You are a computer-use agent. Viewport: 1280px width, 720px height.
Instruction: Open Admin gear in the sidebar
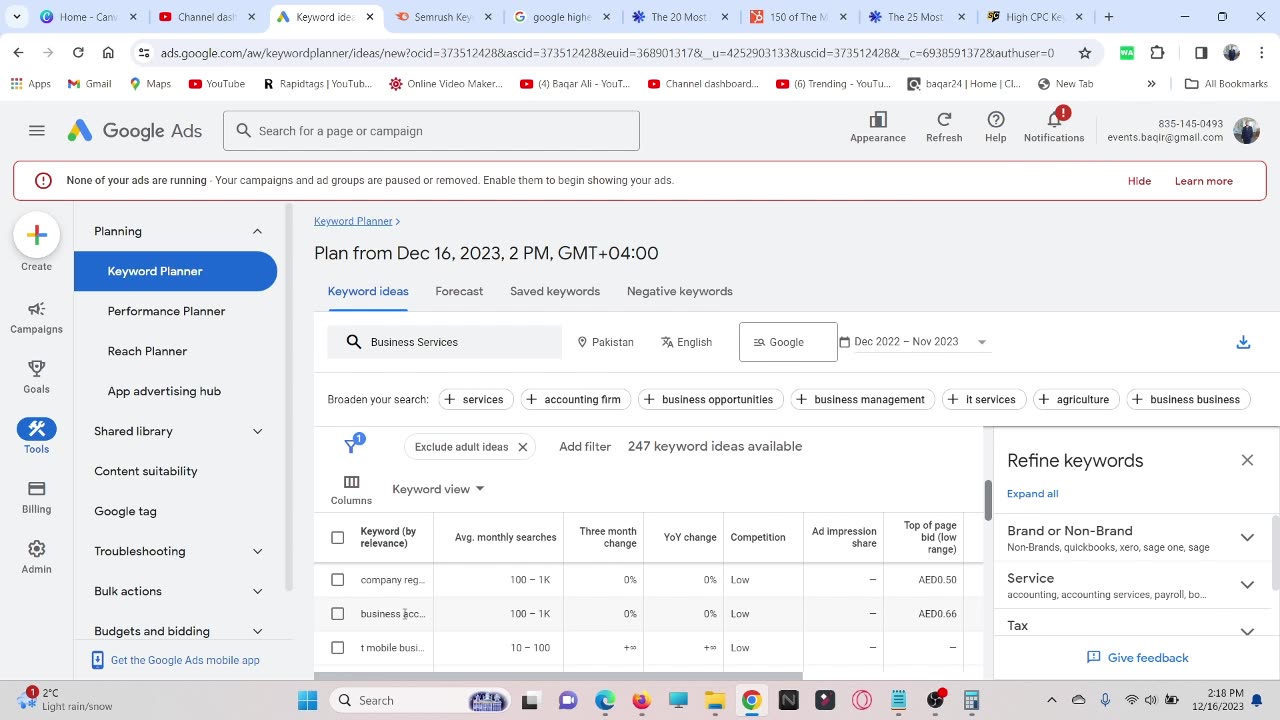coord(37,557)
